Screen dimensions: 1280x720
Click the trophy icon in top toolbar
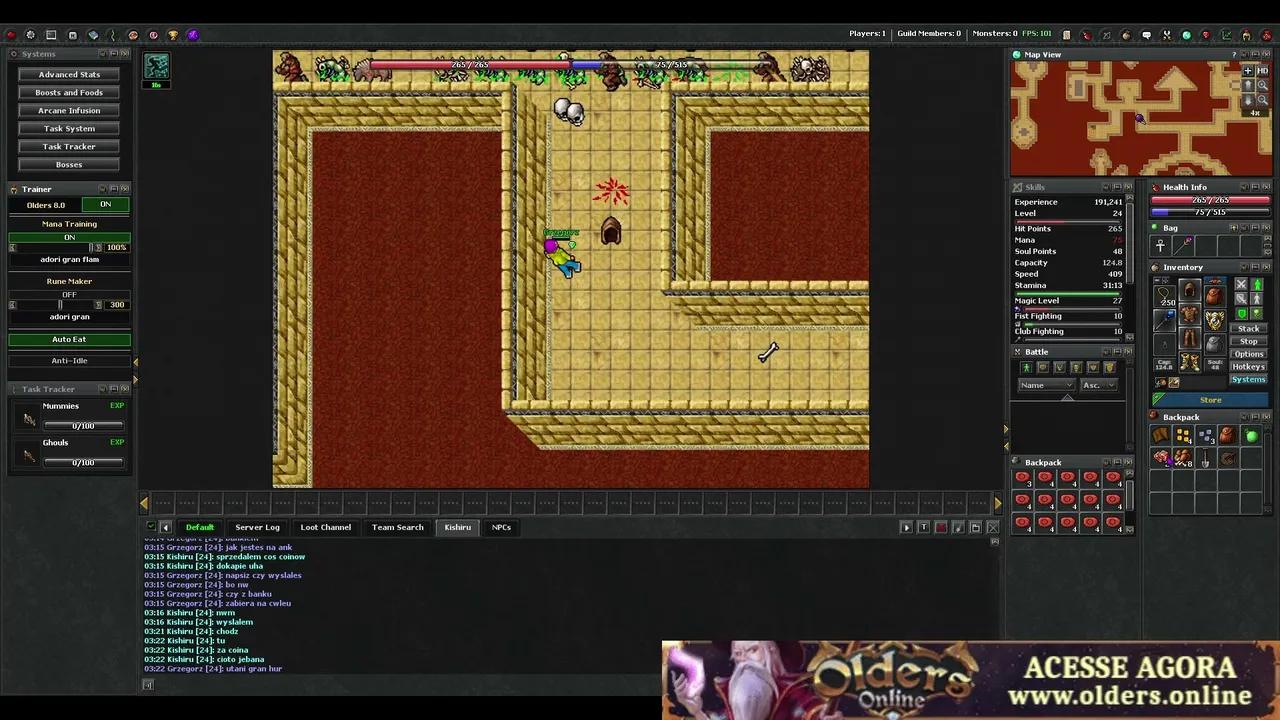click(x=173, y=35)
